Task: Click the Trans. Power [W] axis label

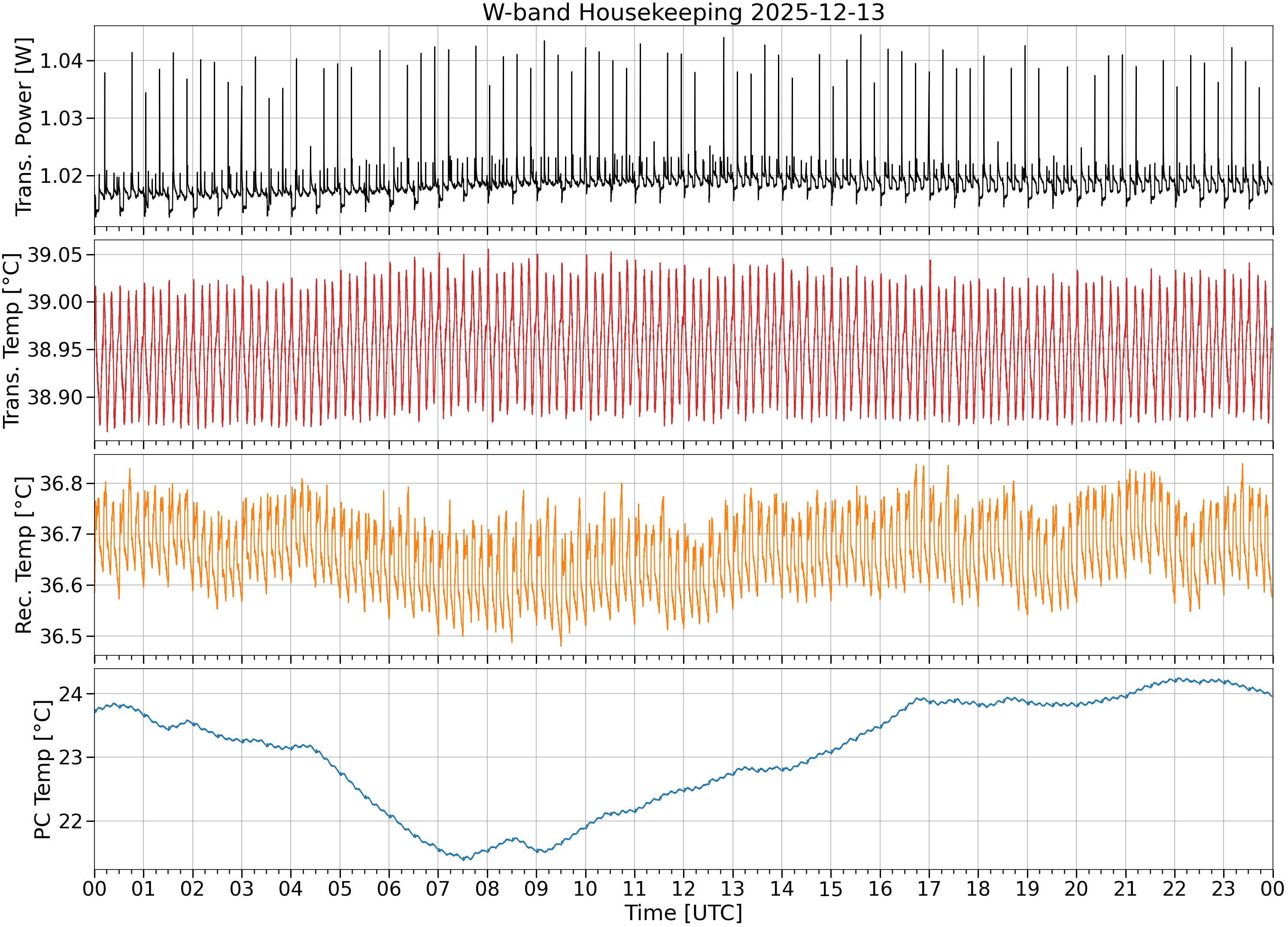Action: [x=23, y=127]
